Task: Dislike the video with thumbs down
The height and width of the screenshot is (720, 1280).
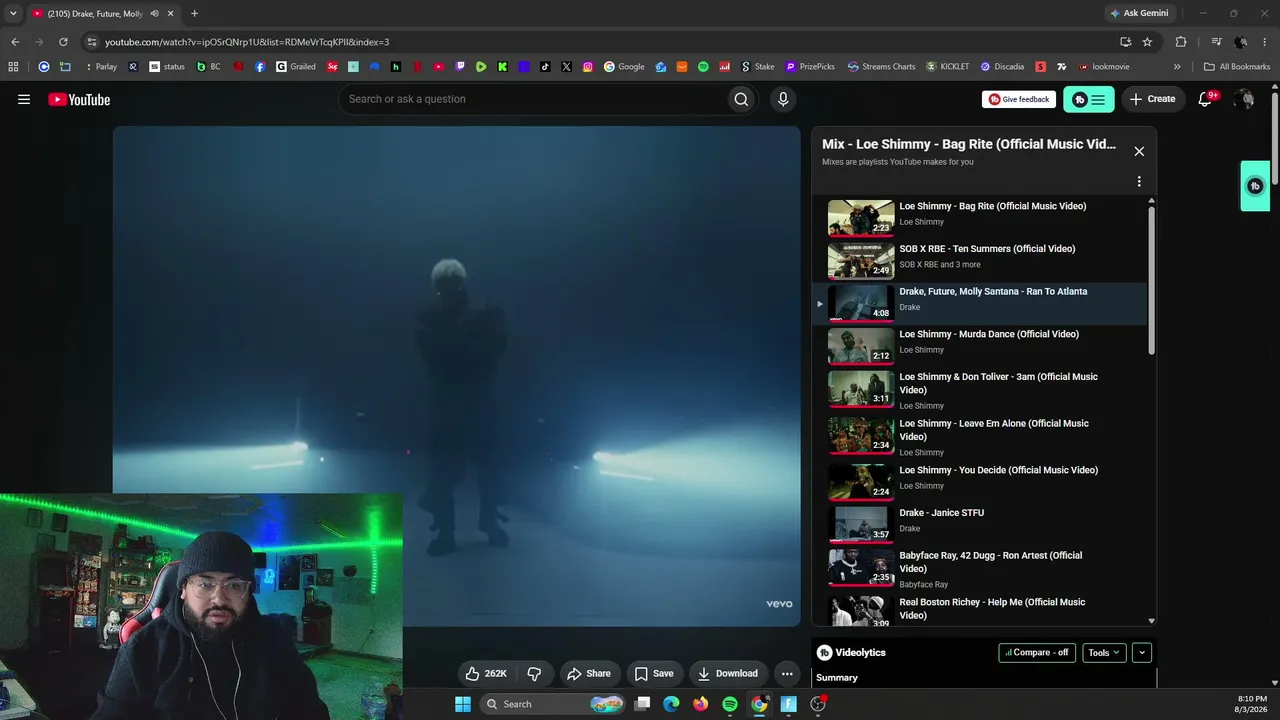Action: [x=534, y=673]
